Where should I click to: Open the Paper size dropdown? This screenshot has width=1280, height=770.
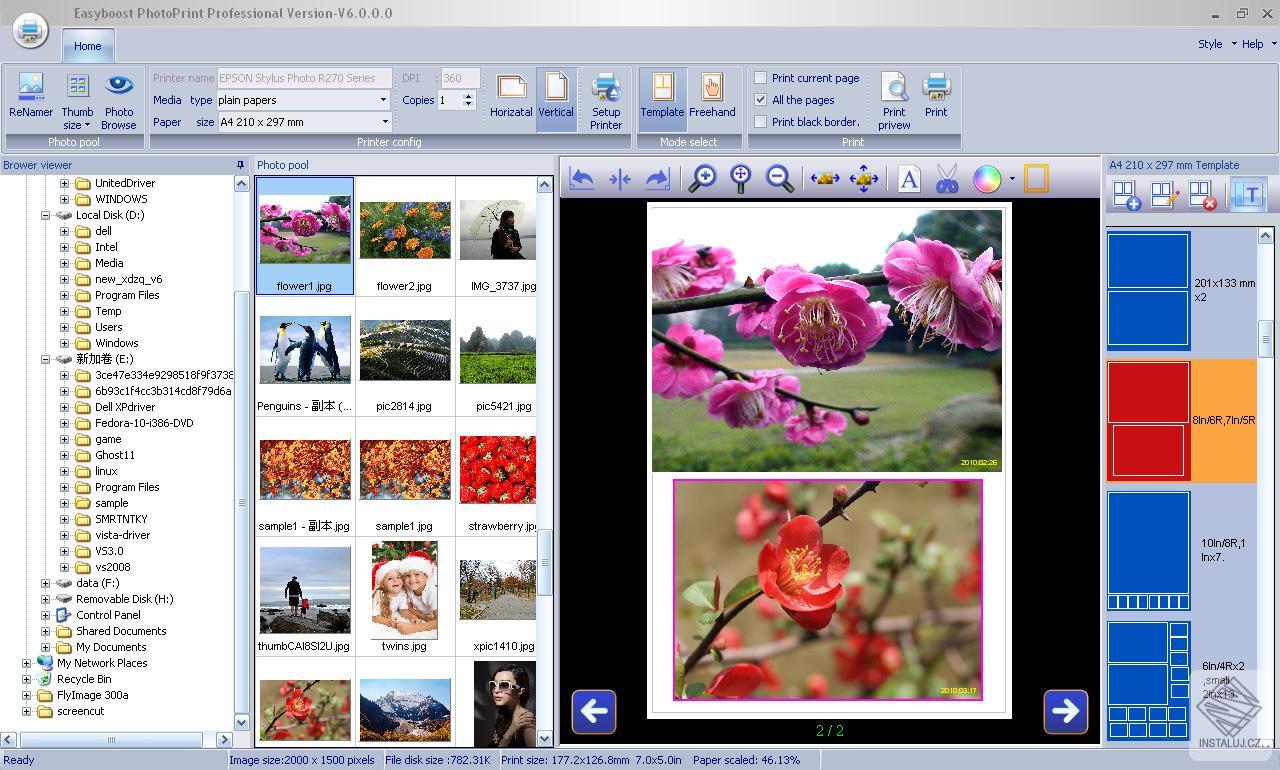click(x=384, y=121)
